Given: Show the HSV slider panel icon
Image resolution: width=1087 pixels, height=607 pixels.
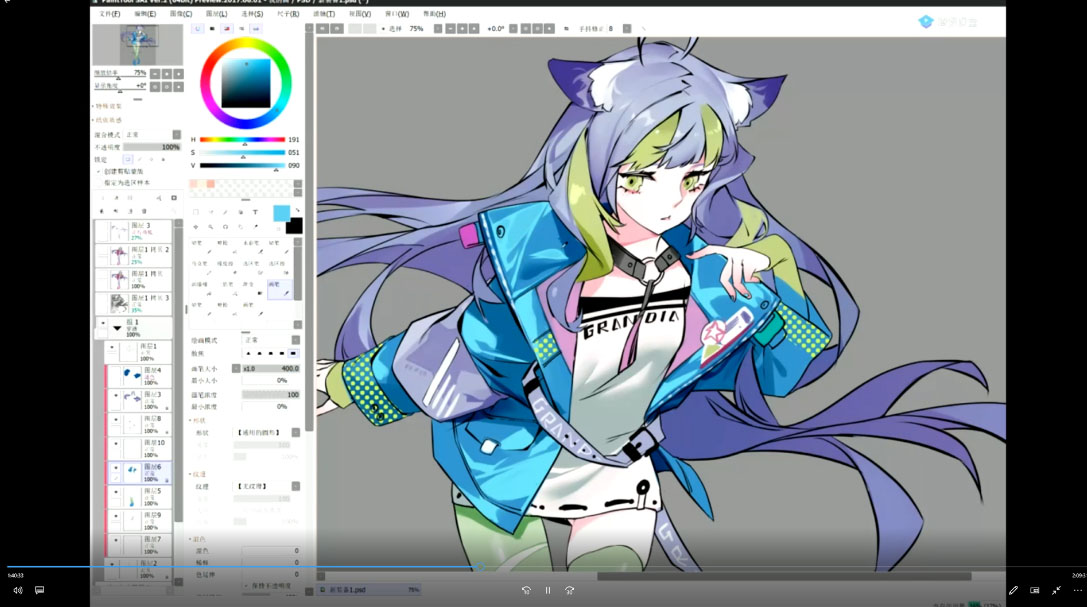Looking at the screenshot, I should click(x=227, y=28).
